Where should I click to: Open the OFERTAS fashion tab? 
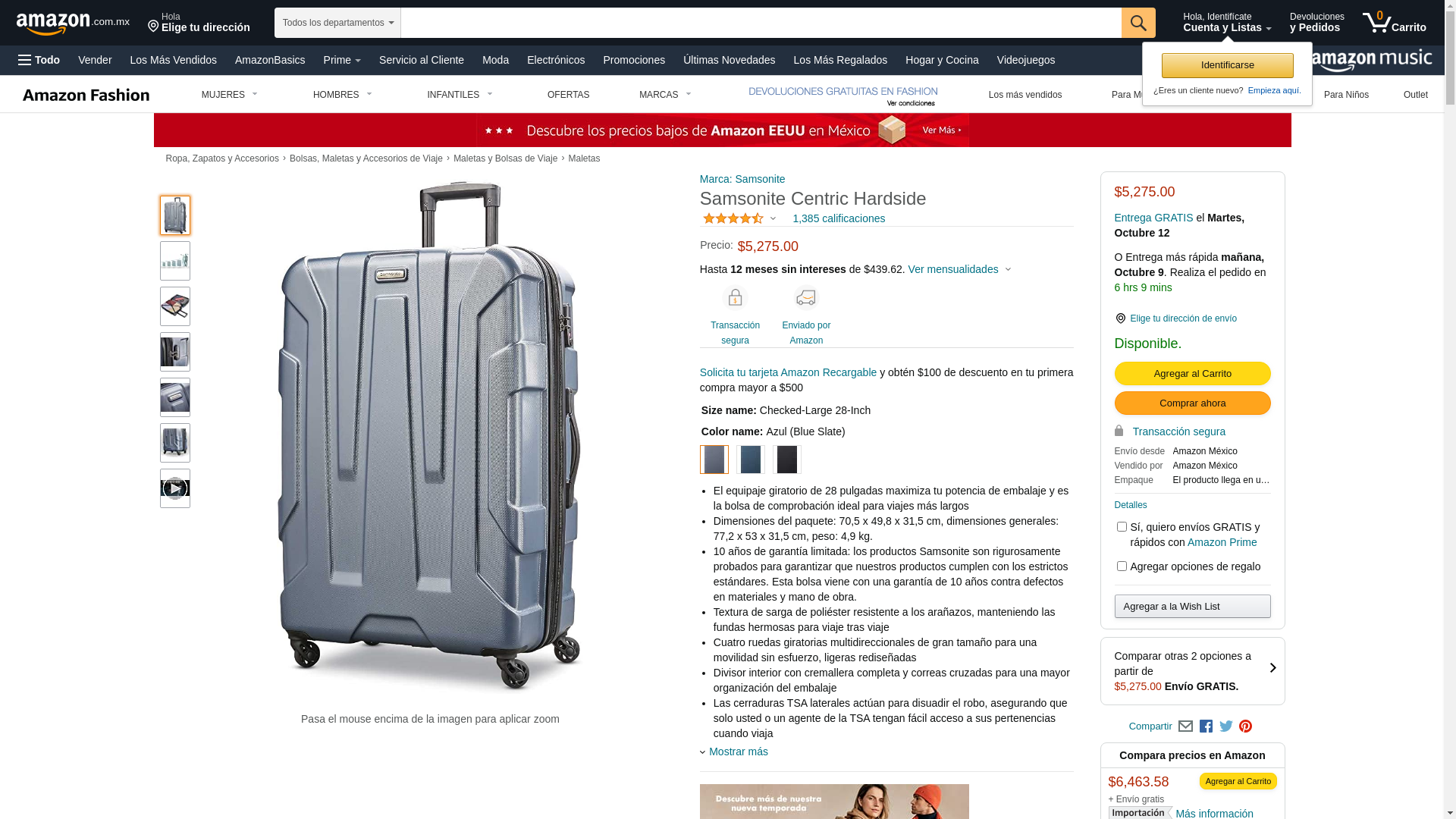click(568, 95)
